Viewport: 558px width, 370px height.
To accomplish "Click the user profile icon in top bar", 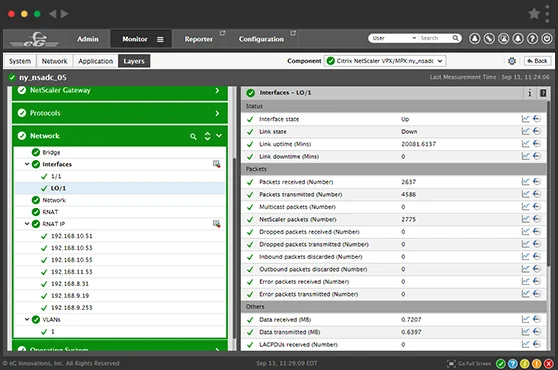I will pyautogui.click(x=474, y=38).
